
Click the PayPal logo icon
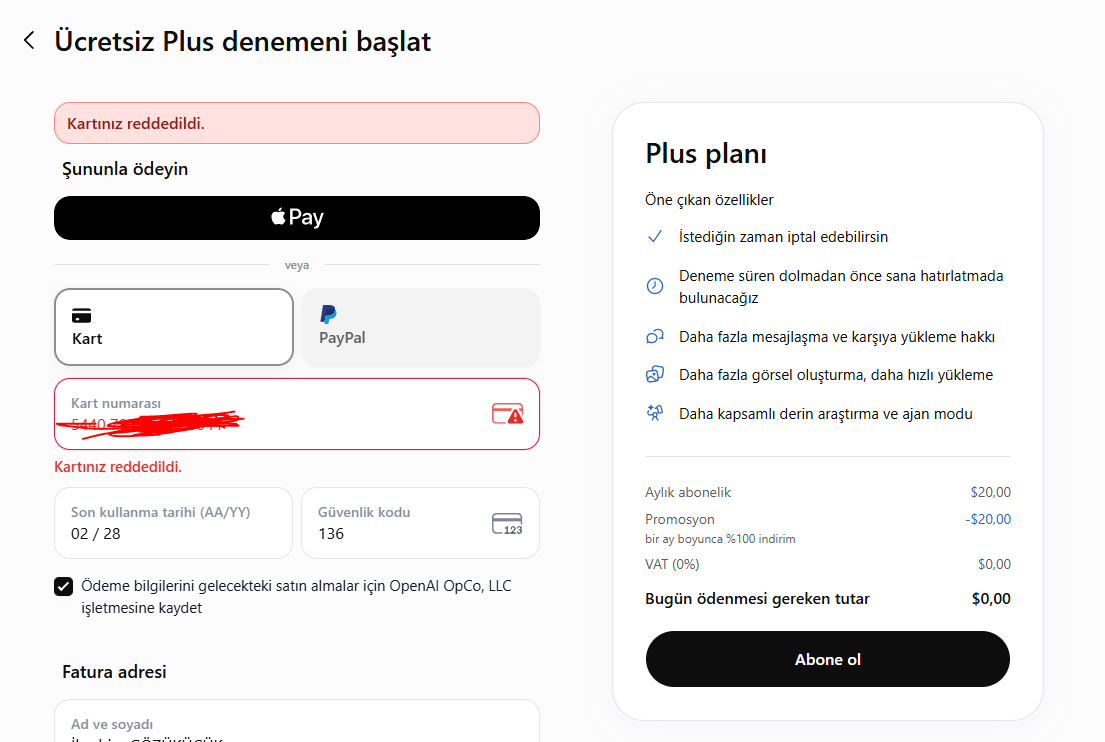point(328,314)
